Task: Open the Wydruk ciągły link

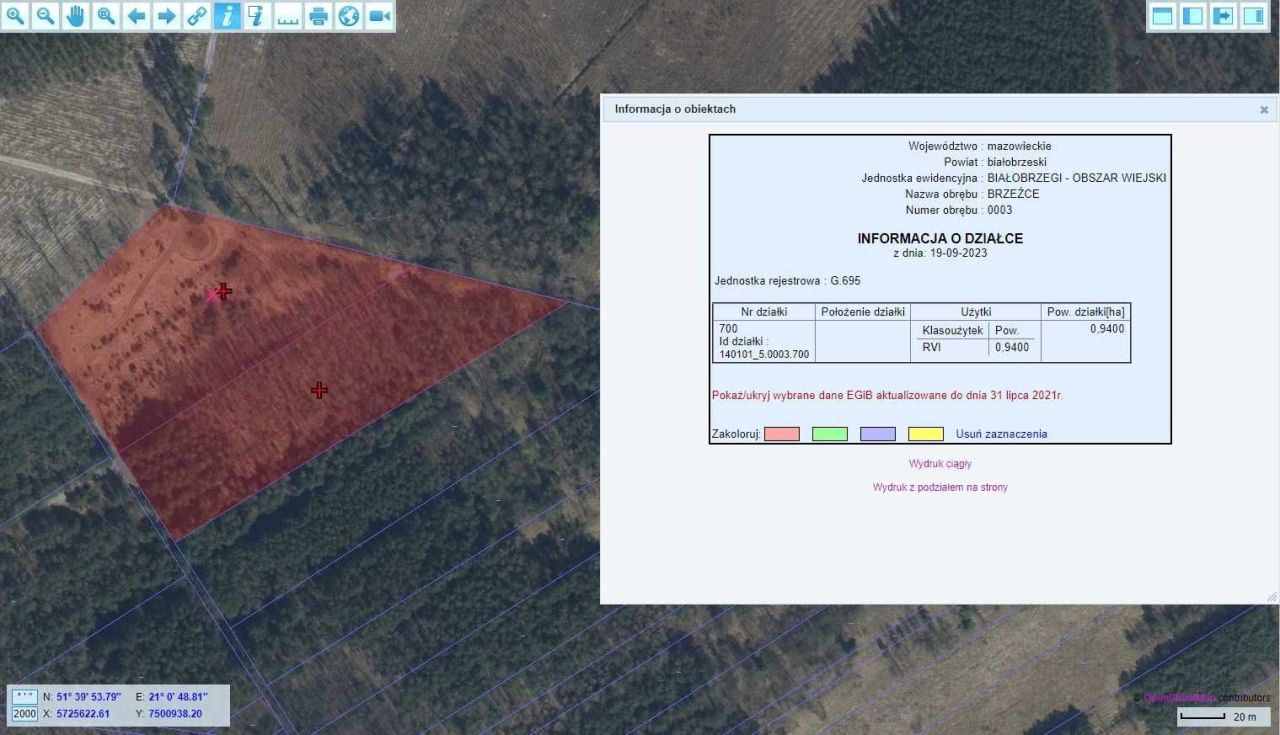Action: 940,464
